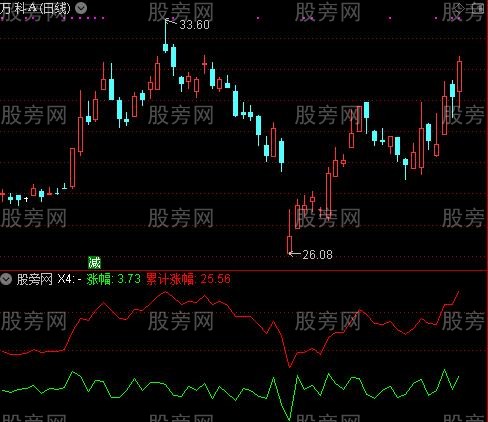Image resolution: width=488 pixels, height=422 pixels.
Task: Expand the indicator panel dropdown arrow
Action: coord(6,279)
